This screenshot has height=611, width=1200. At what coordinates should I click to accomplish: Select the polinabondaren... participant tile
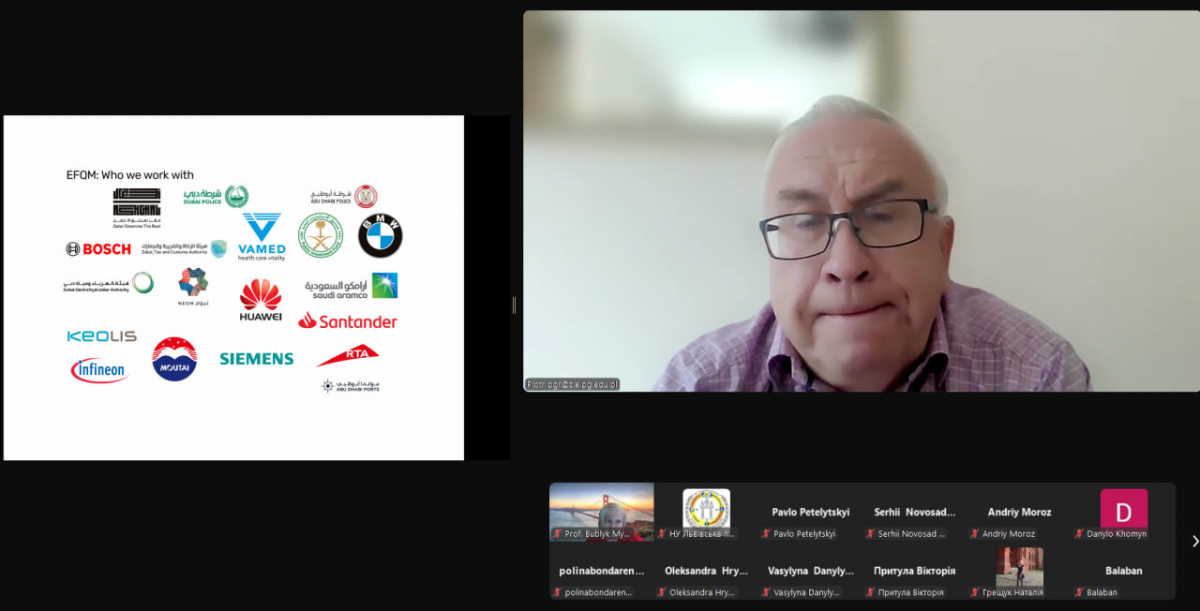(x=601, y=571)
